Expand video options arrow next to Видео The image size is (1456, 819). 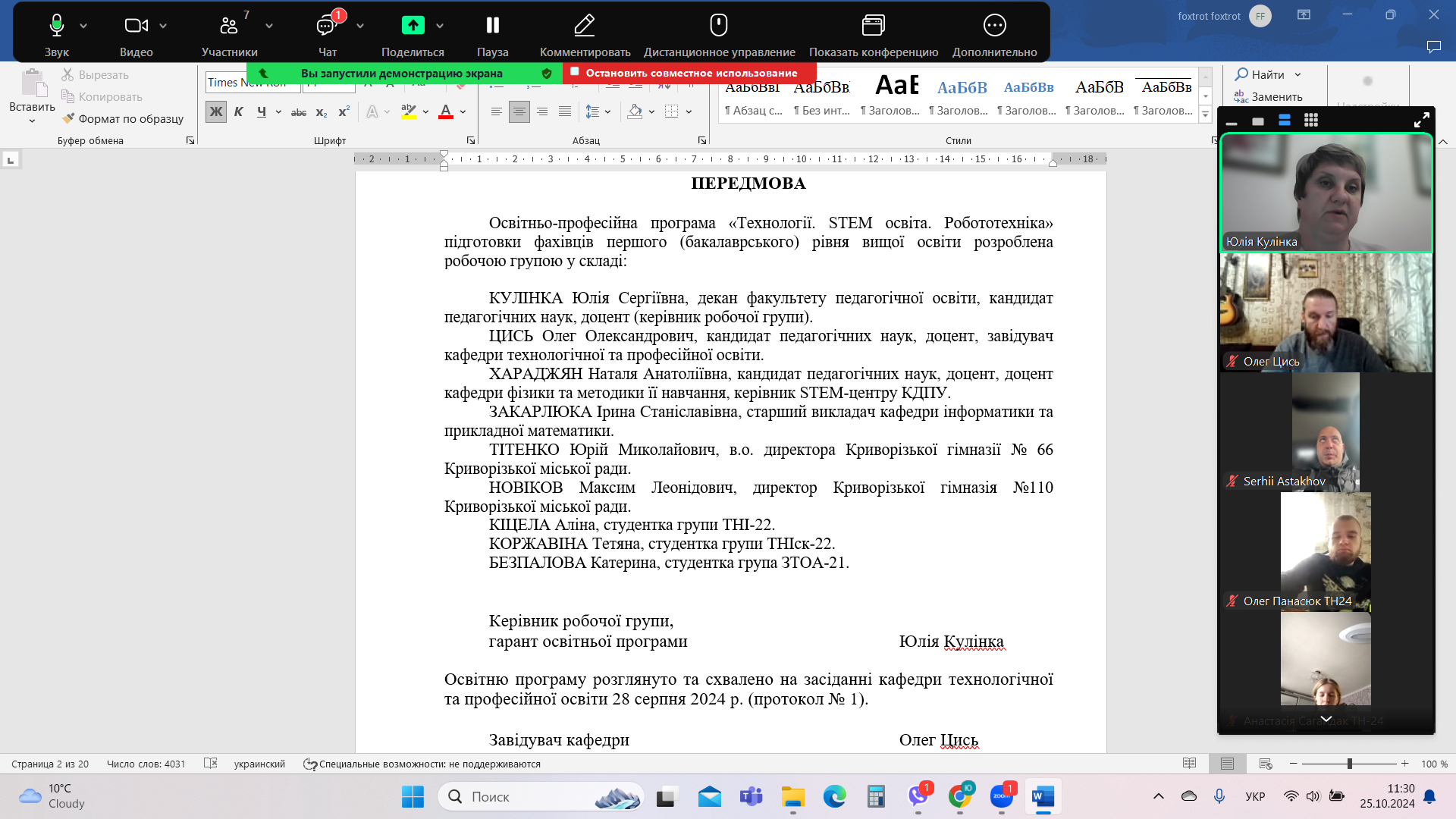coord(163,26)
